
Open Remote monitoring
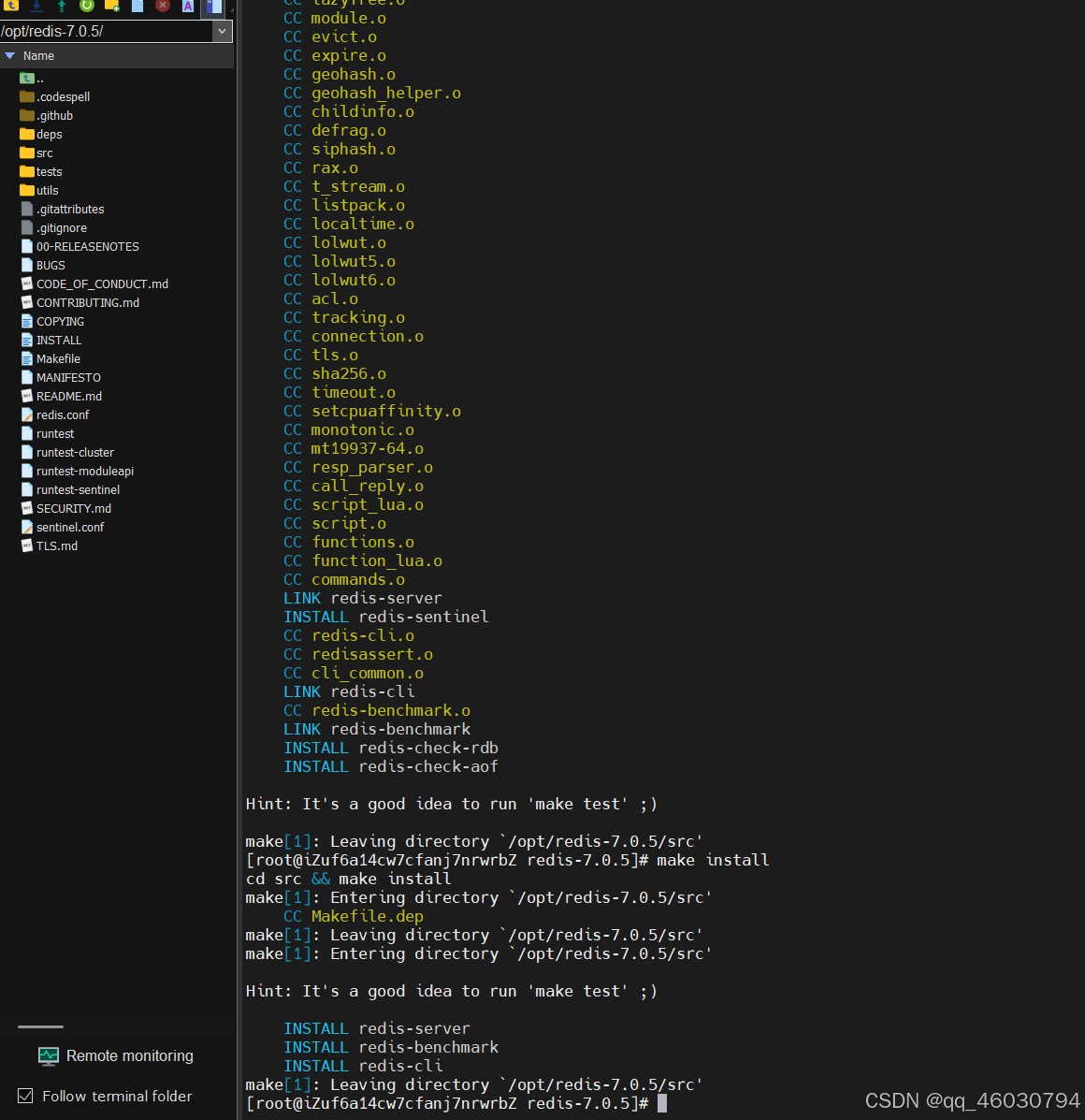click(116, 1055)
